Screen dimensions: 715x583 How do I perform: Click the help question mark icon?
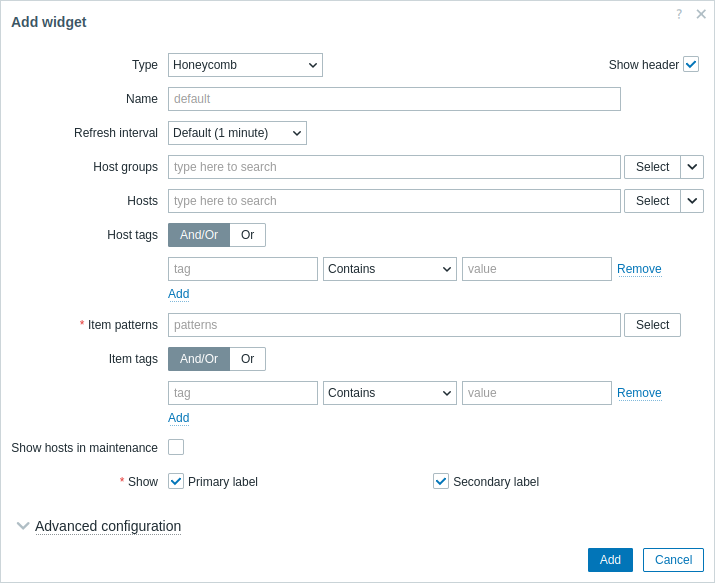point(679,14)
